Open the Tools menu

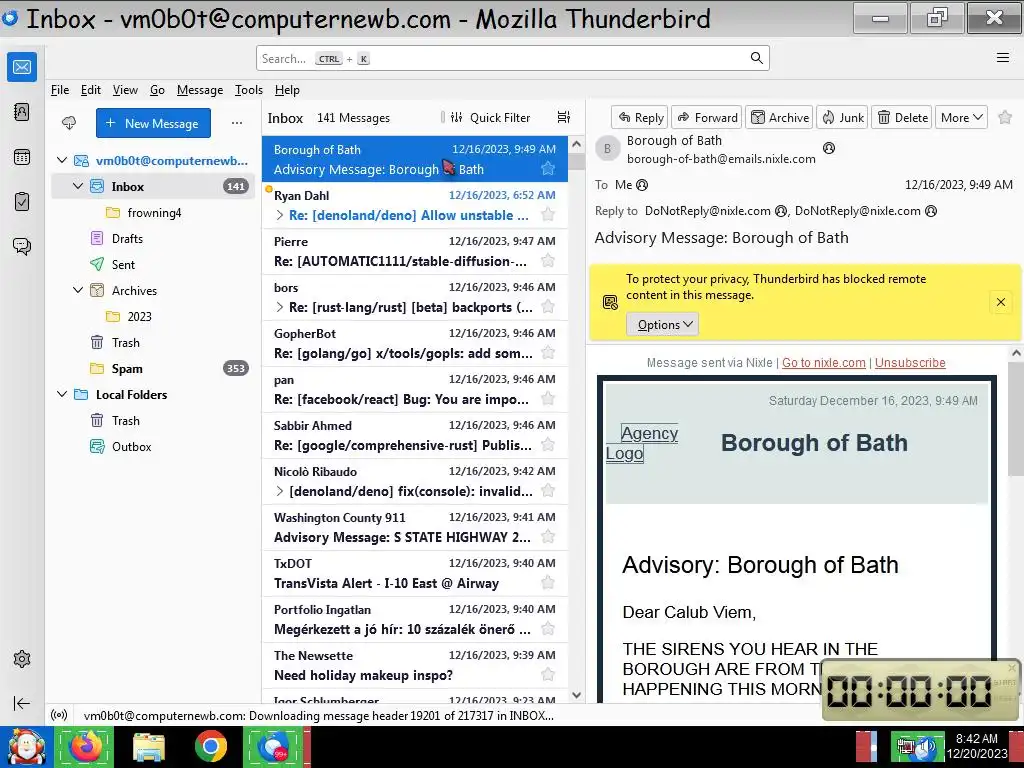(249, 90)
